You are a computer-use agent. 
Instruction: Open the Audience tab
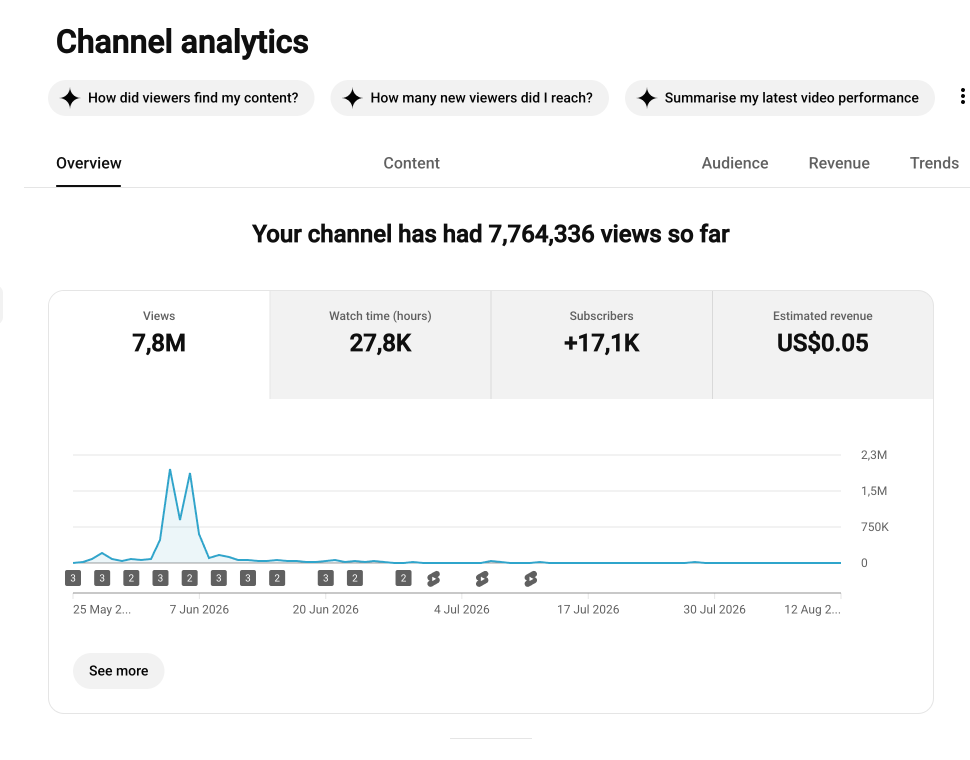(x=735, y=163)
